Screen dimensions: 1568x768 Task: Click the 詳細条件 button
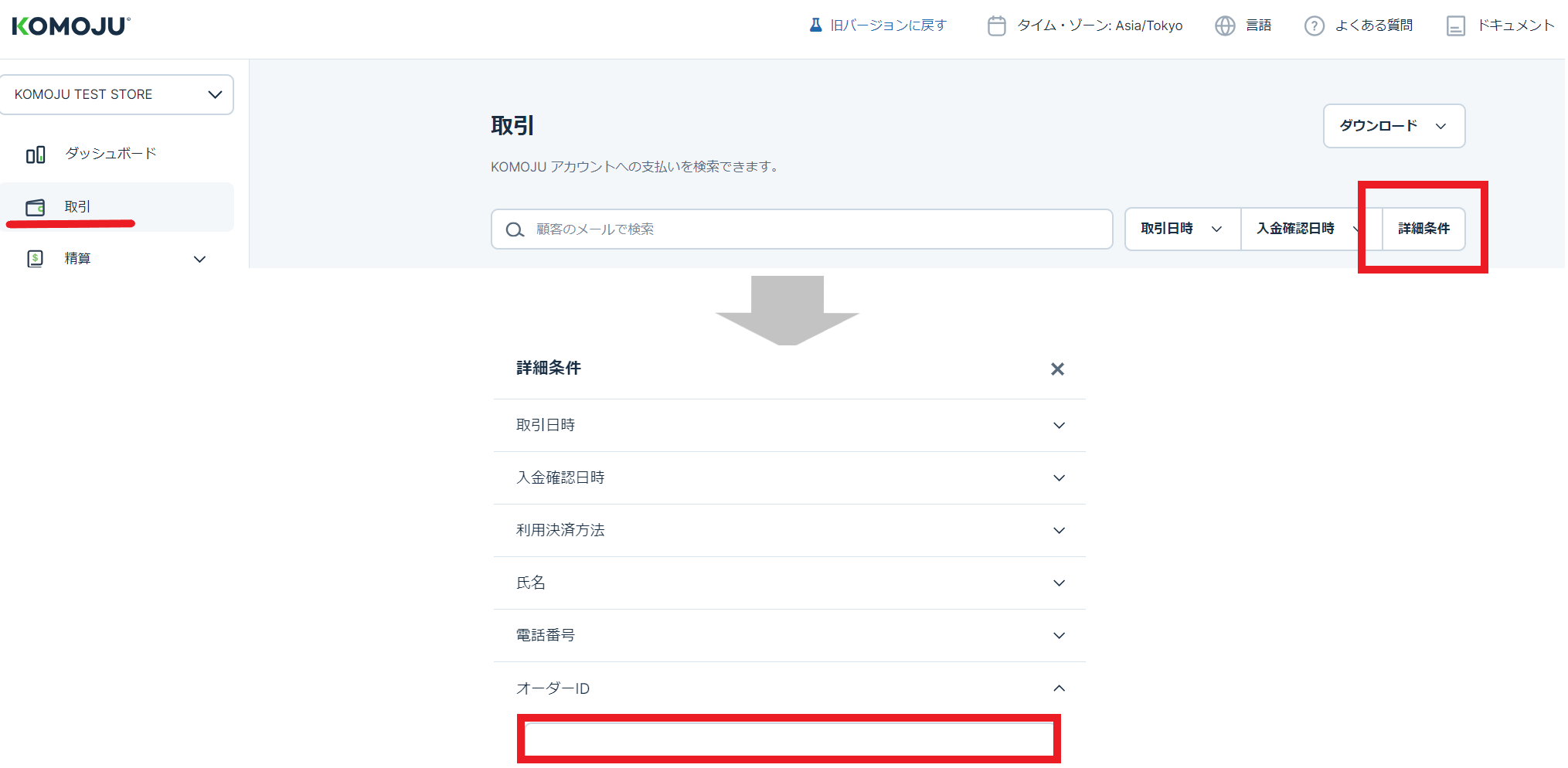coord(1423,229)
